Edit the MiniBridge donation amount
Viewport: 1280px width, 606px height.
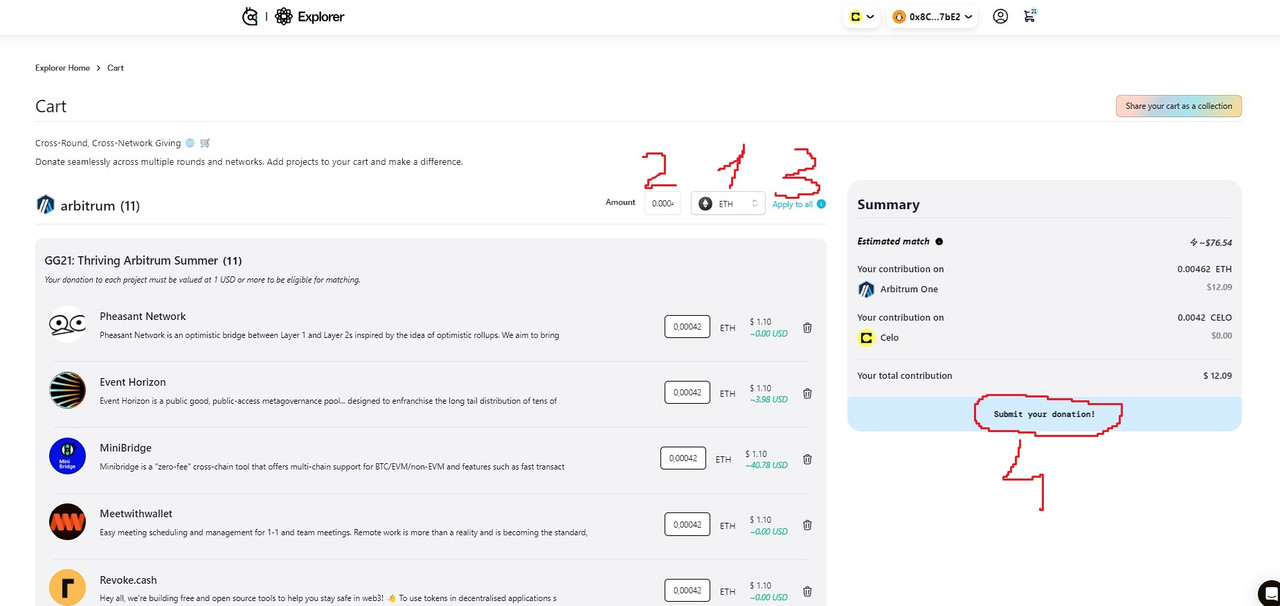(x=683, y=458)
